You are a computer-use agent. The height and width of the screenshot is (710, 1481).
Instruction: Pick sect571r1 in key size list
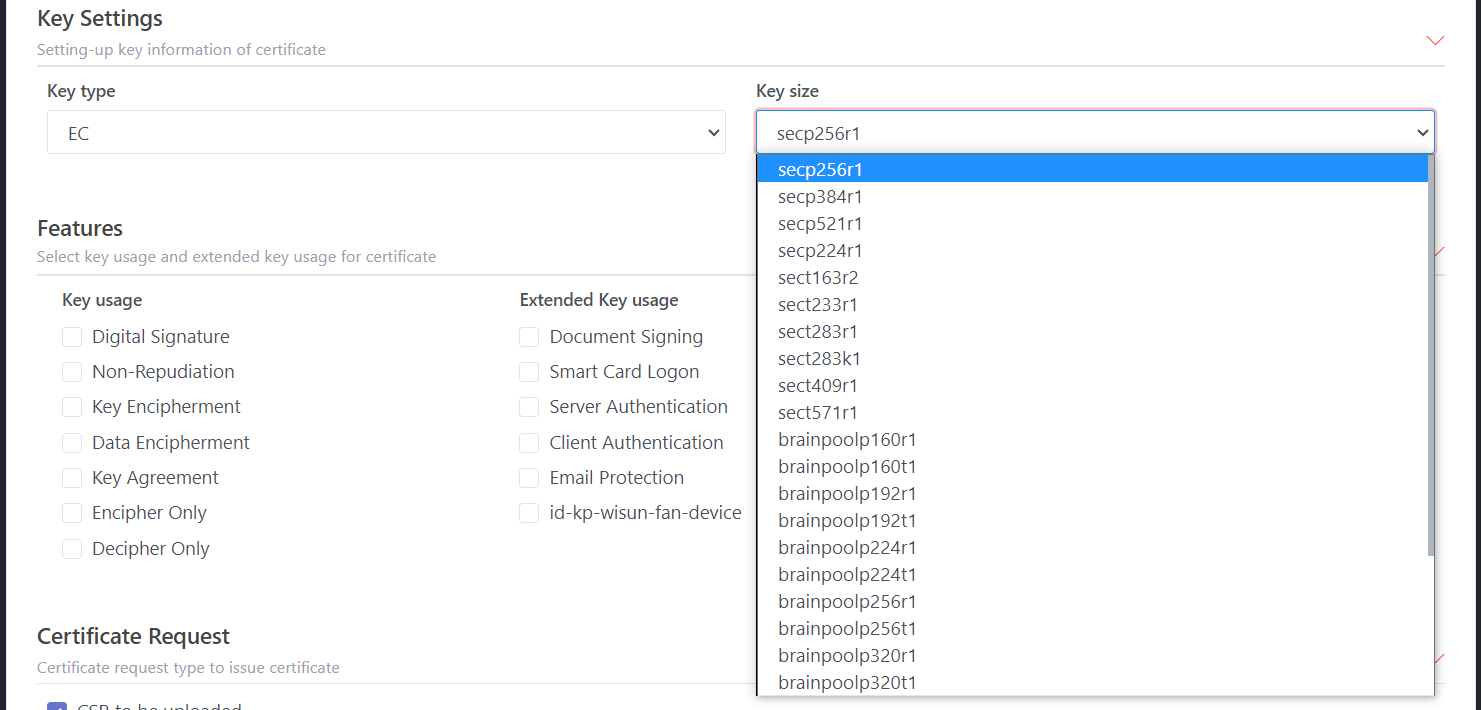tap(818, 413)
